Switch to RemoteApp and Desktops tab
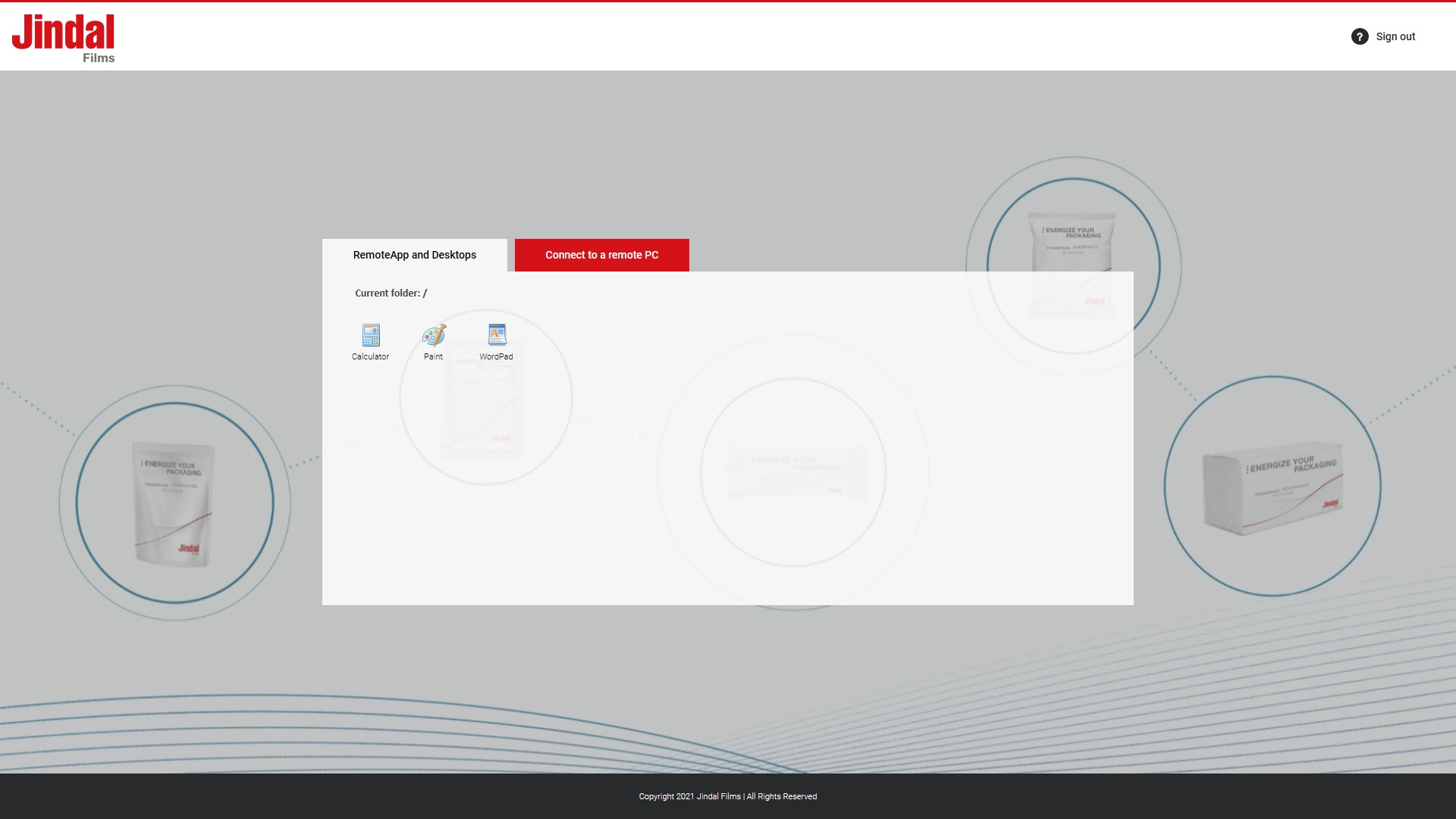The image size is (1456, 819). click(x=414, y=255)
